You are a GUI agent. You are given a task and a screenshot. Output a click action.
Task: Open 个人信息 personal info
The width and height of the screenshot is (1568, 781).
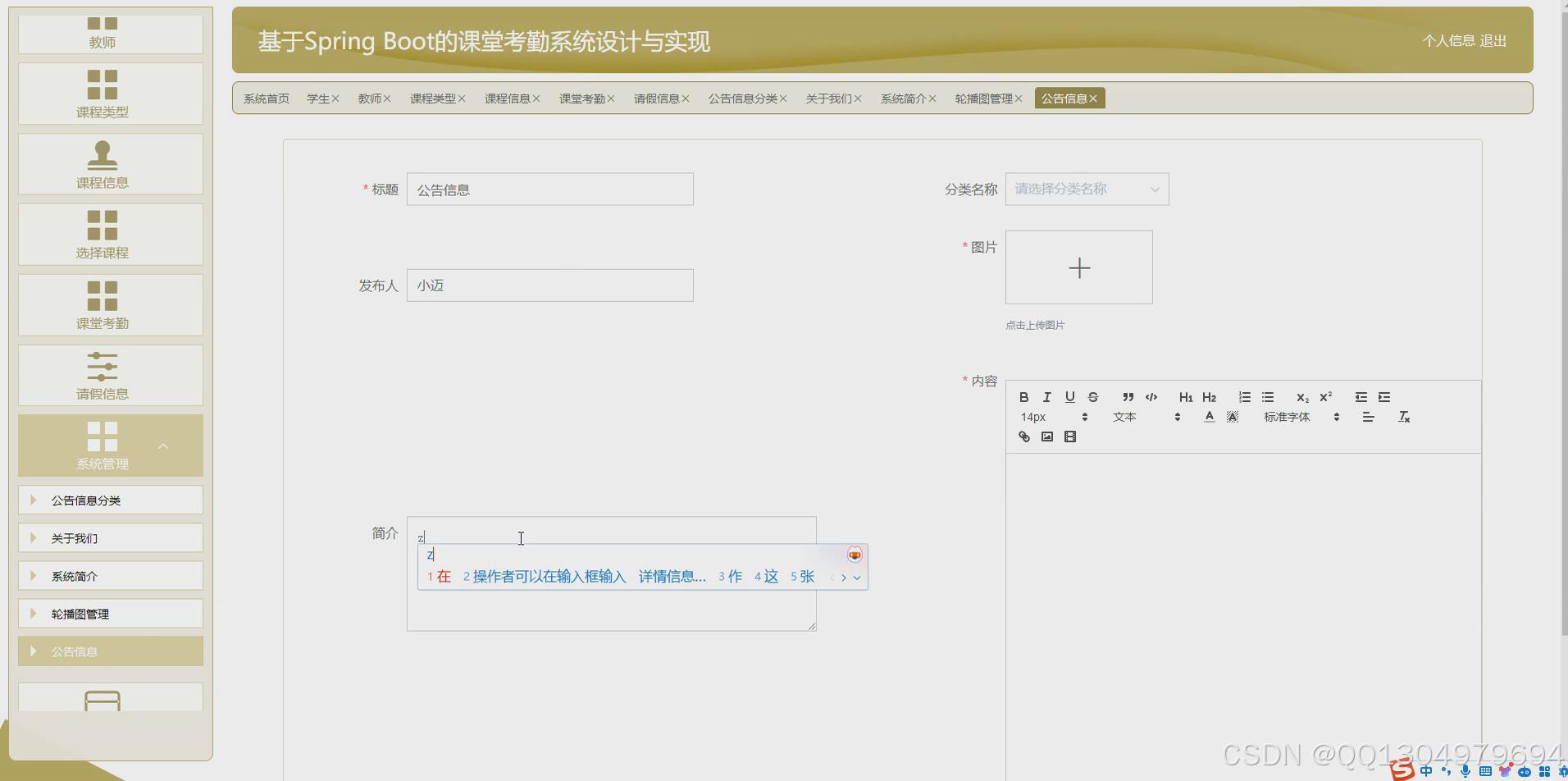(1447, 40)
